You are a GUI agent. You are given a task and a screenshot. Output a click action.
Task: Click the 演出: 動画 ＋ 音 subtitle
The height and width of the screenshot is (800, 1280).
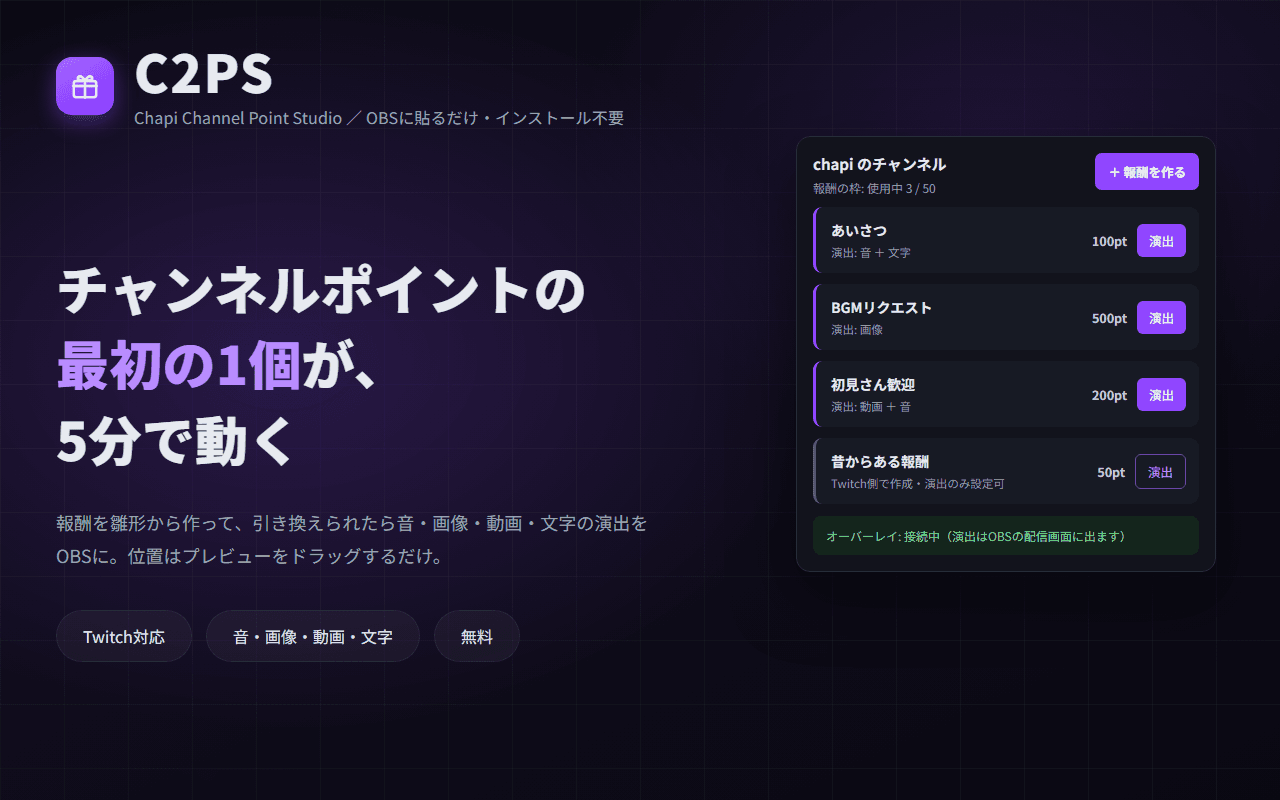point(871,407)
